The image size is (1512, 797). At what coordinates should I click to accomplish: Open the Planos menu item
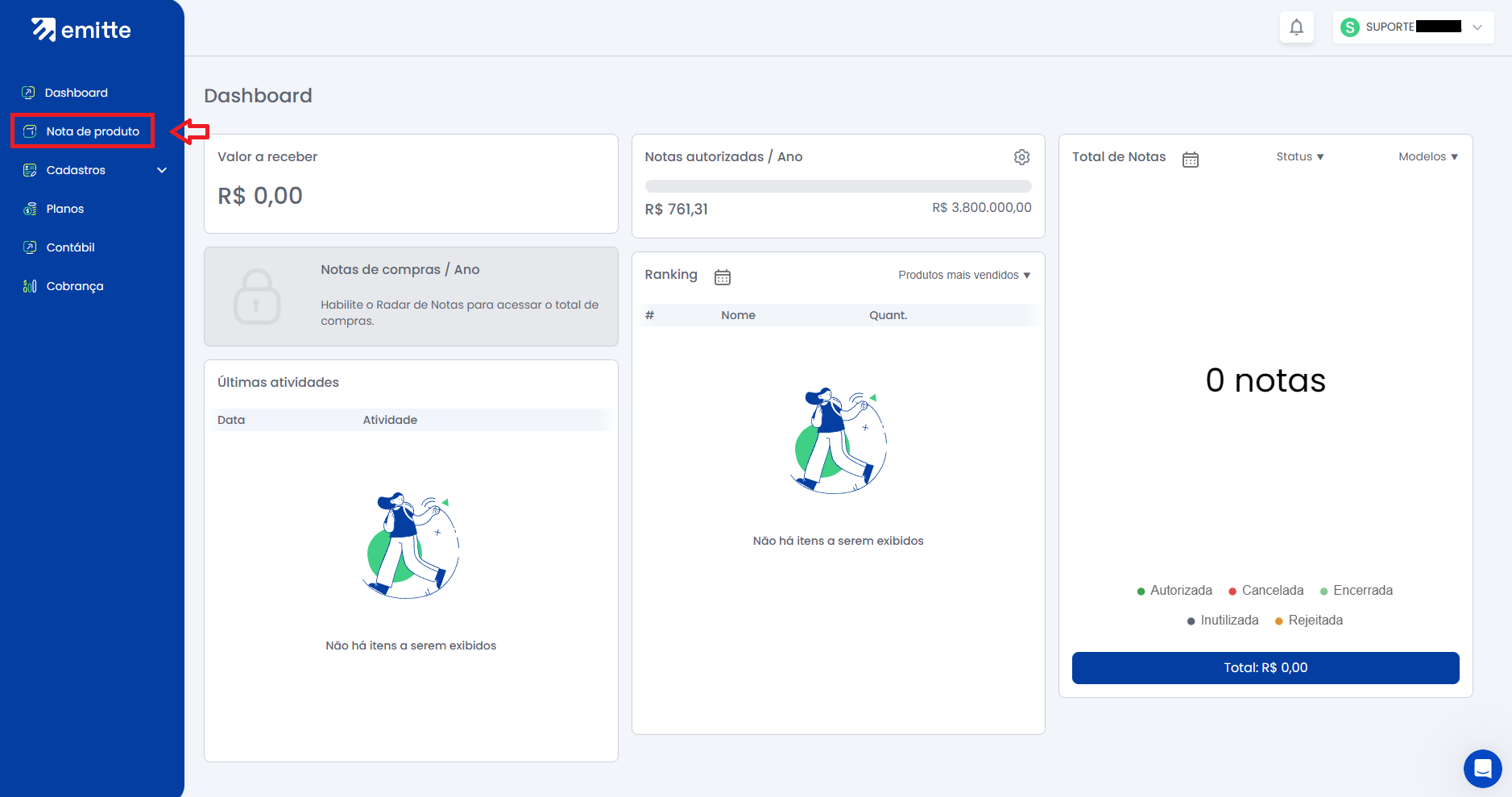[x=64, y=209]
